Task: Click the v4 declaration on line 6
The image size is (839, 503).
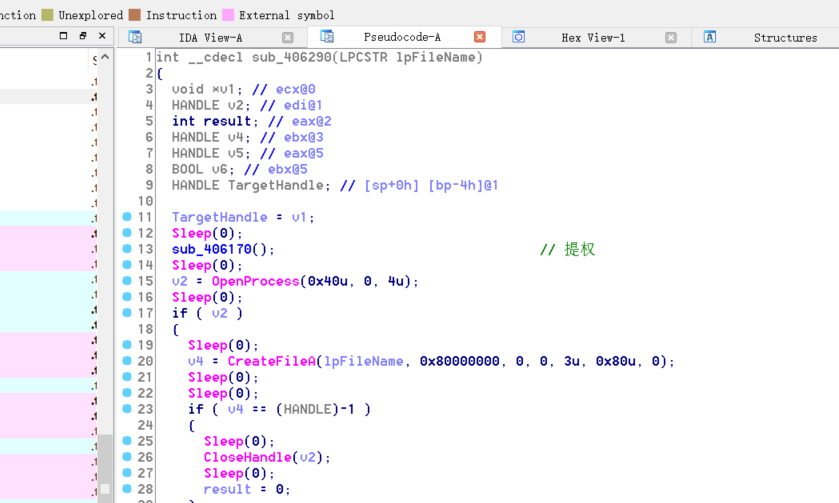Action: tap(235, 138)
